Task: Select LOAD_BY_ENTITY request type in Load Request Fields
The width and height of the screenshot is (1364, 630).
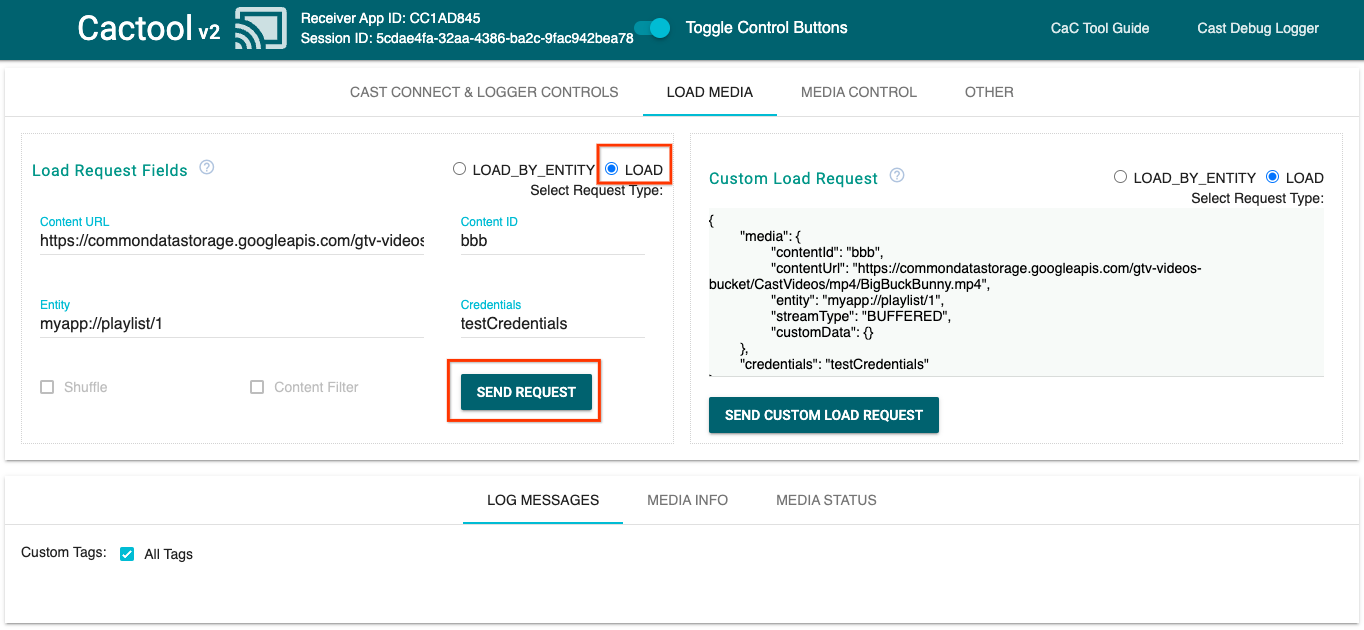Action: [459, 169]
